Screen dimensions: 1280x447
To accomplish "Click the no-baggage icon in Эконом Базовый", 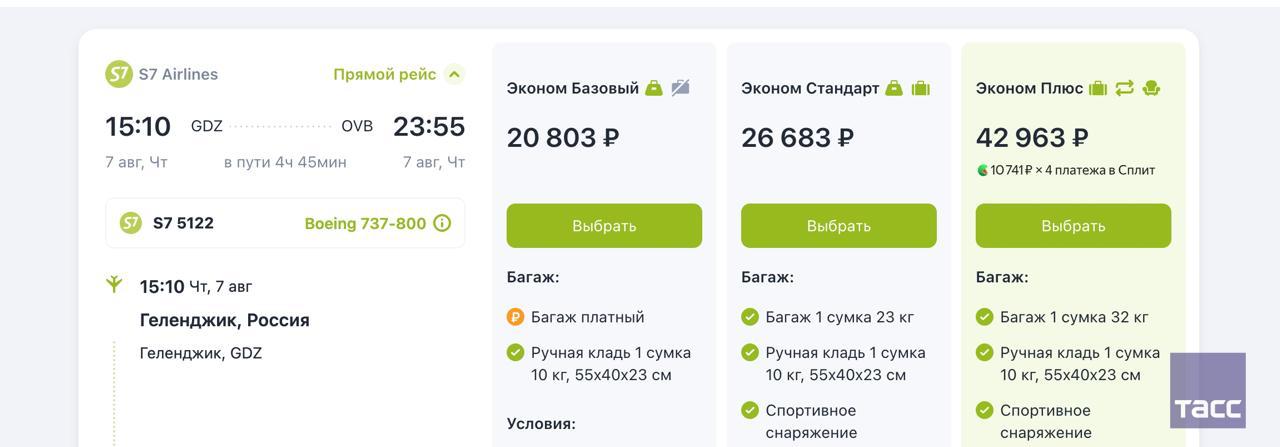I will click(x=680, y=88).
